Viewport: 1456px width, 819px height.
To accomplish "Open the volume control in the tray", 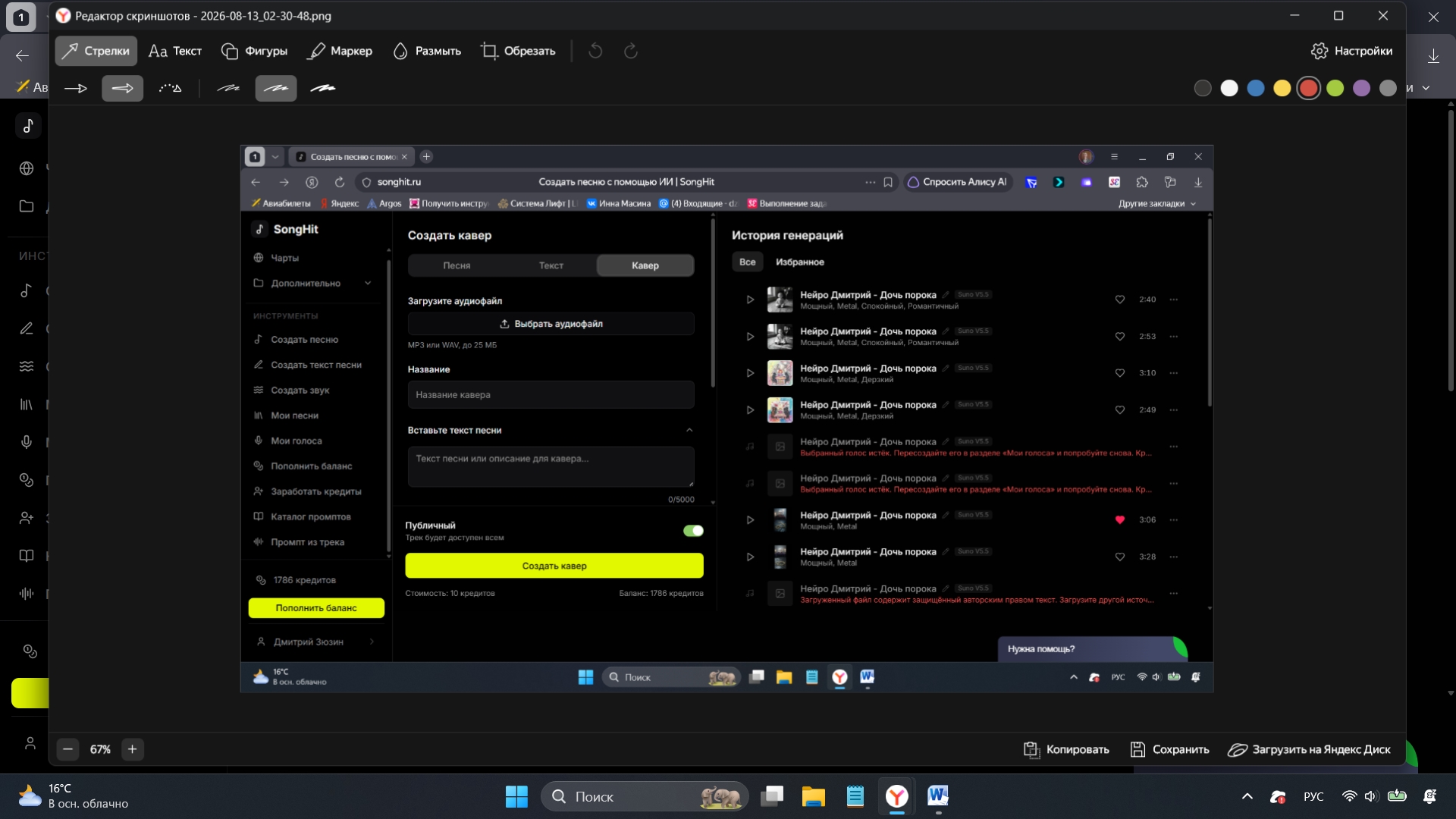I will [1371, 796].
